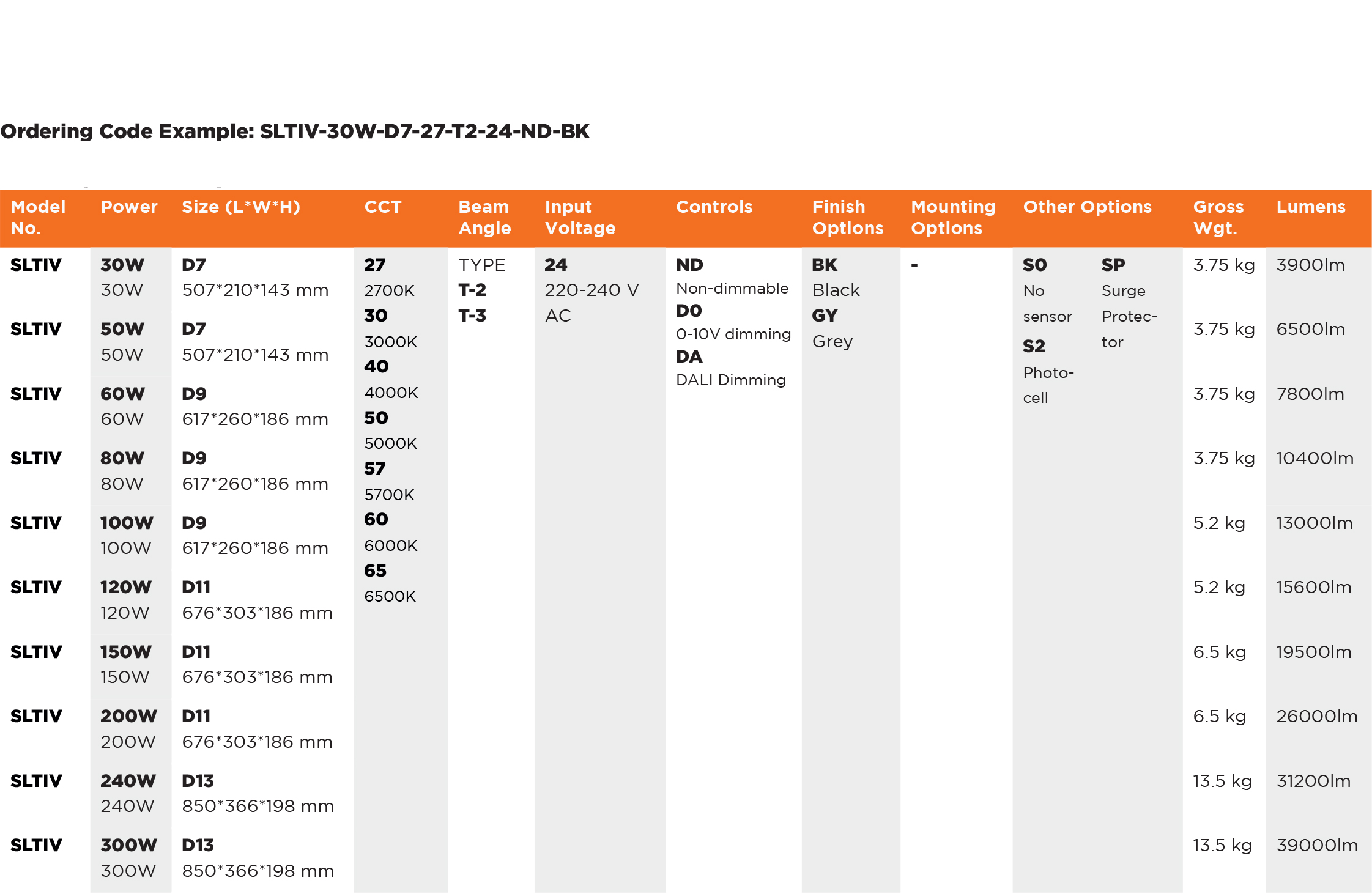
Task: Select the 'Controls' column header
Action: coord(714,207)
